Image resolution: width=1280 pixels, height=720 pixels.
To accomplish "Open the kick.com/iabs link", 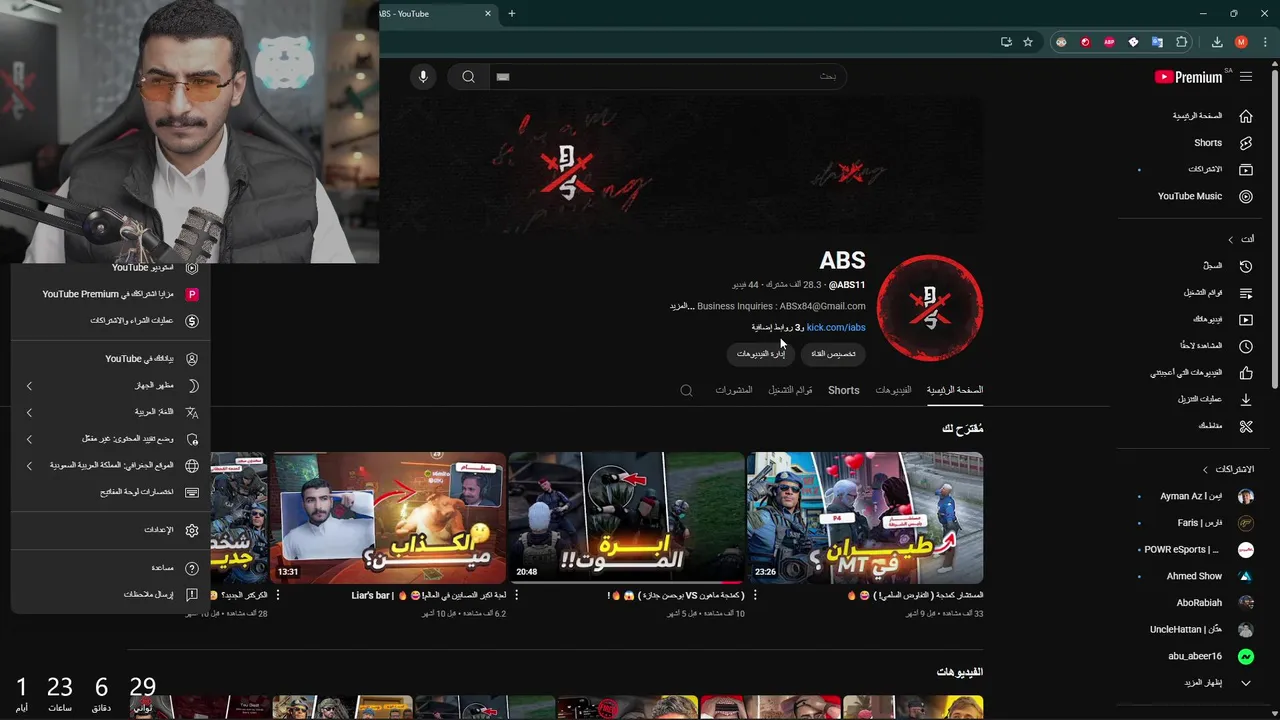I will pyautogui.click(x=836, y=327).
